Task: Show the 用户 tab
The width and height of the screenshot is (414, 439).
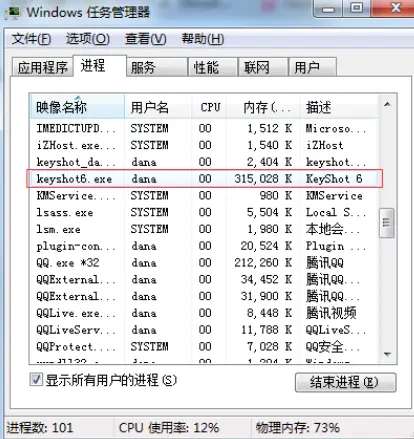Action: click(312, 67)
